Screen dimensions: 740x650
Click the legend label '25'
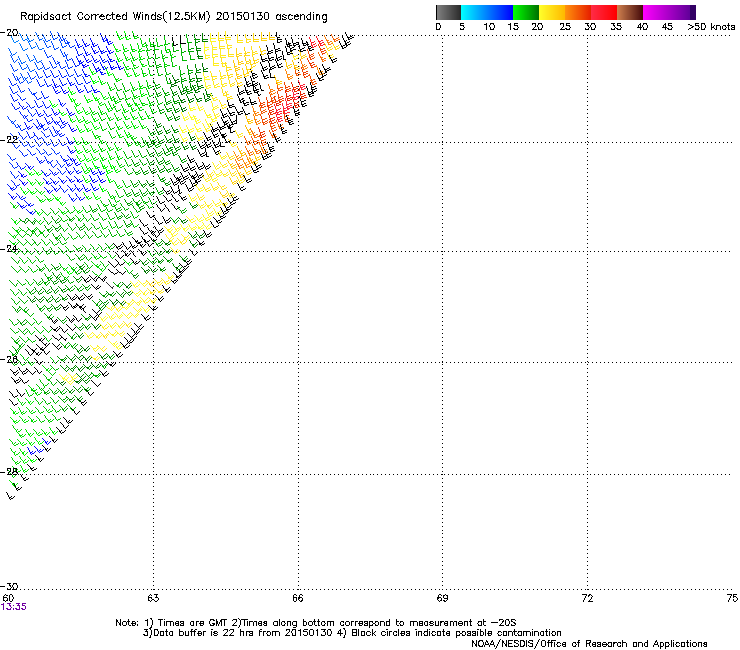click(564, 27)
